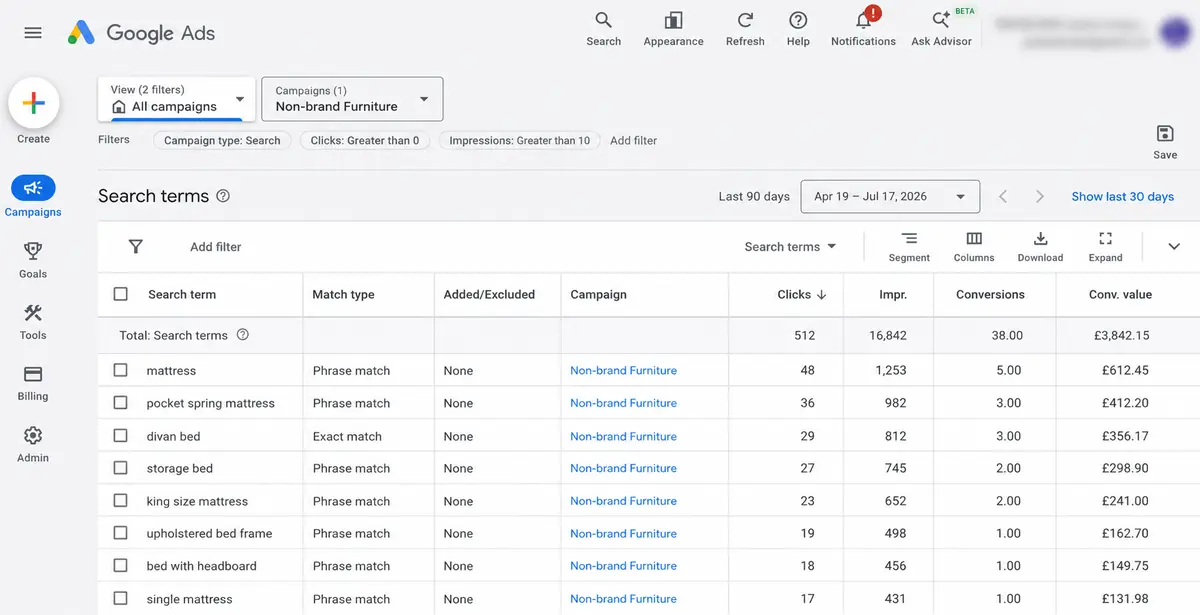
Task: Open Campaigns in sidebar
Action: (x=33, y=197)
